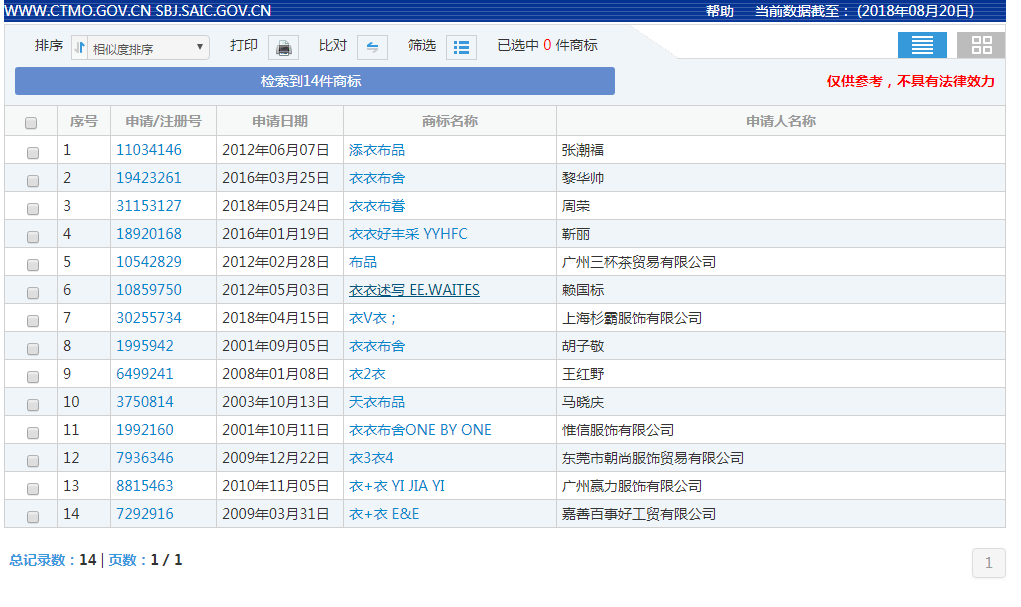Open trademark 天衣布品
This screenshot has height=607, width=1021.
tap(377, 402)
